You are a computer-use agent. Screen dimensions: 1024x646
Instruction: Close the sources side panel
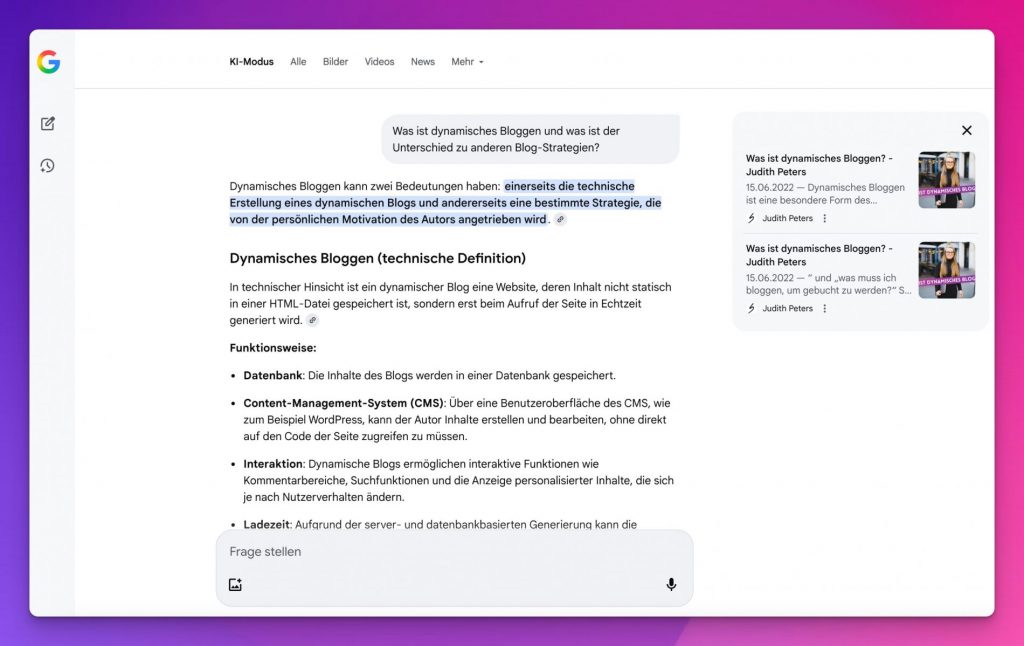pyautogui.click(x=966, y=130)
